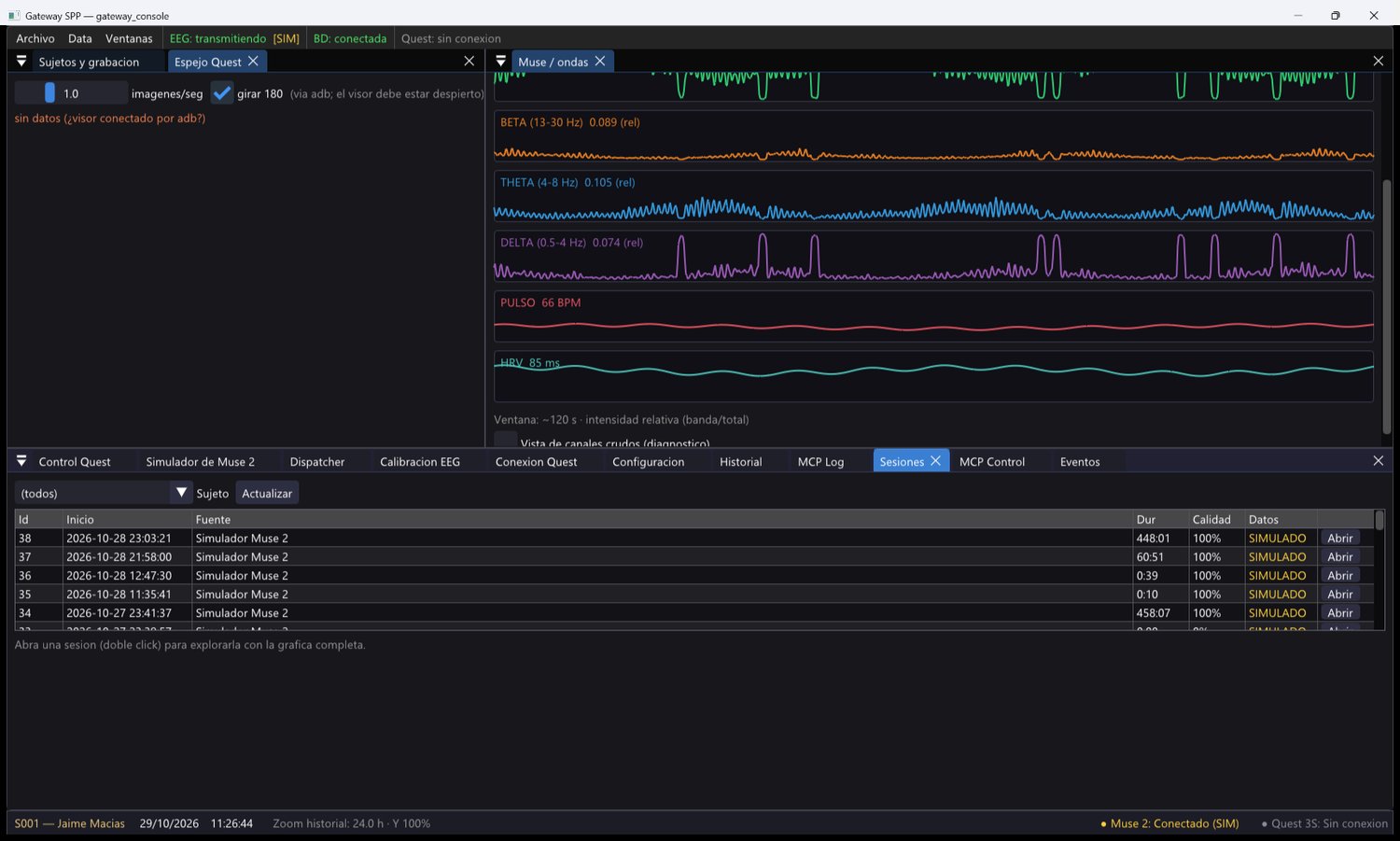Close the Muse ondas dock panel
Screen dimensions: 1400x841
click(1379, 62)
